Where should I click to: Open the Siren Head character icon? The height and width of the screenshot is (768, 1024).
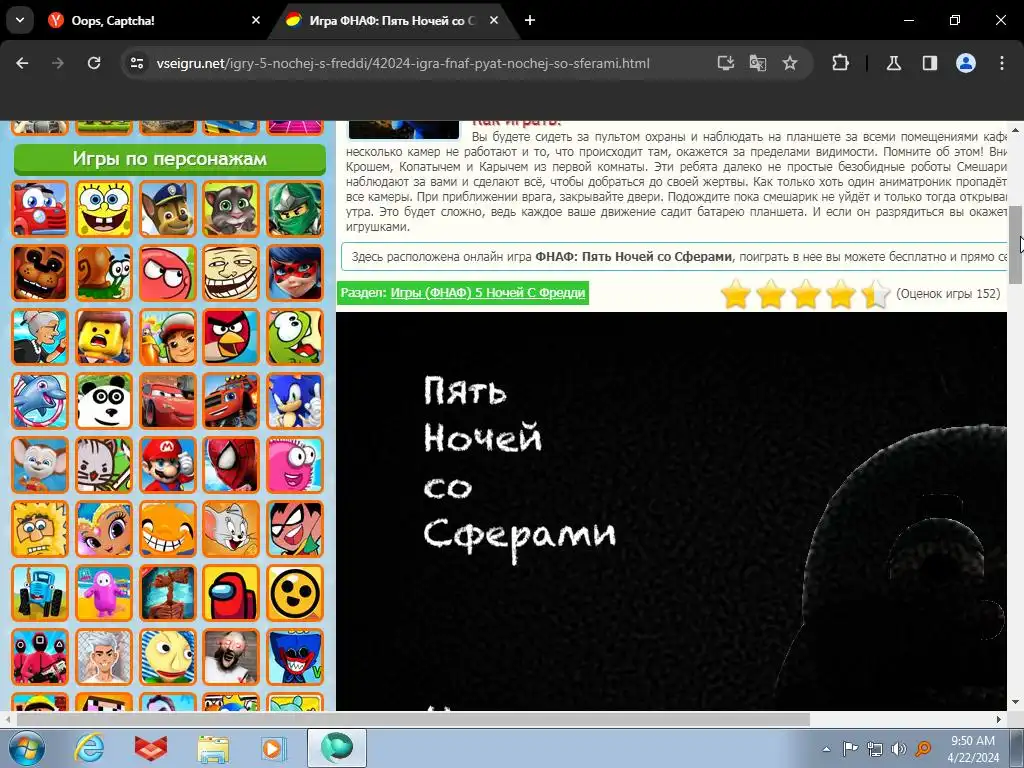[167, 593]
